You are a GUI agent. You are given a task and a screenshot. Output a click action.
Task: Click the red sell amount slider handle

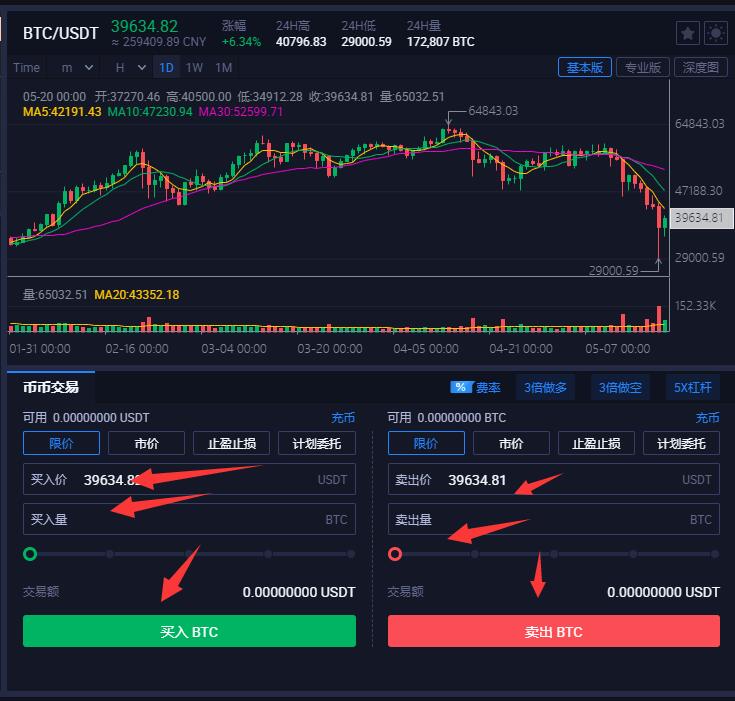(x=395, y=554)
